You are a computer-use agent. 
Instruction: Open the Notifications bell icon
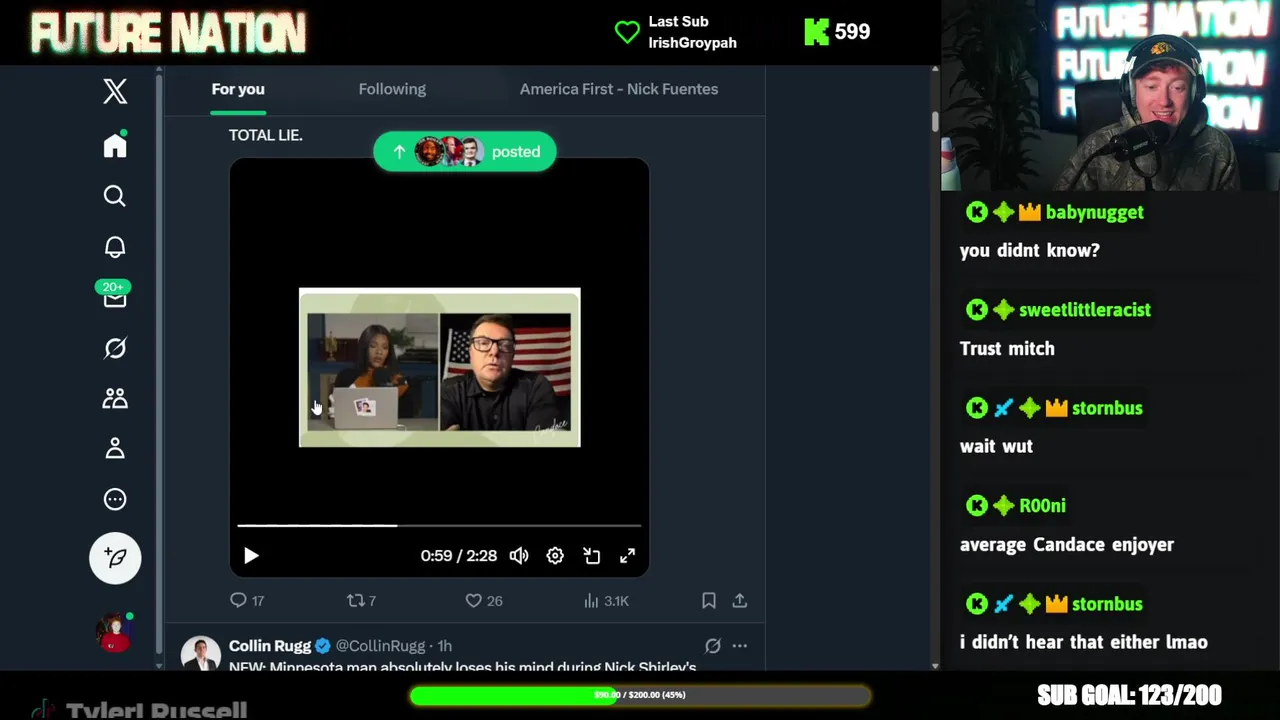click(115, 247)
